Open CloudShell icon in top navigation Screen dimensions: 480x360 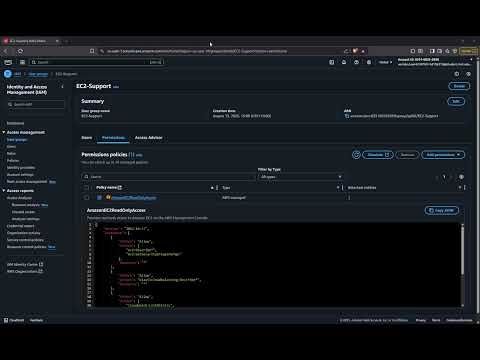pyautogui.click(x=331, y=62)
